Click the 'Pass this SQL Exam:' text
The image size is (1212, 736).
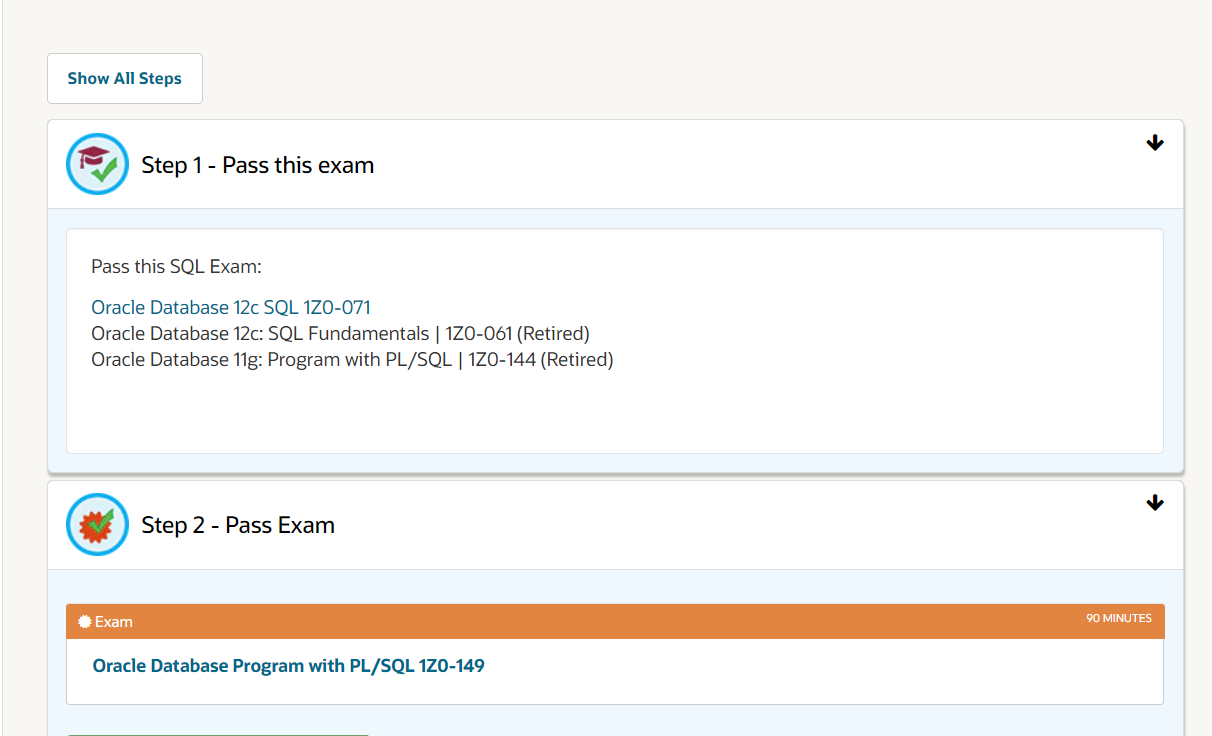click(176, 267)
